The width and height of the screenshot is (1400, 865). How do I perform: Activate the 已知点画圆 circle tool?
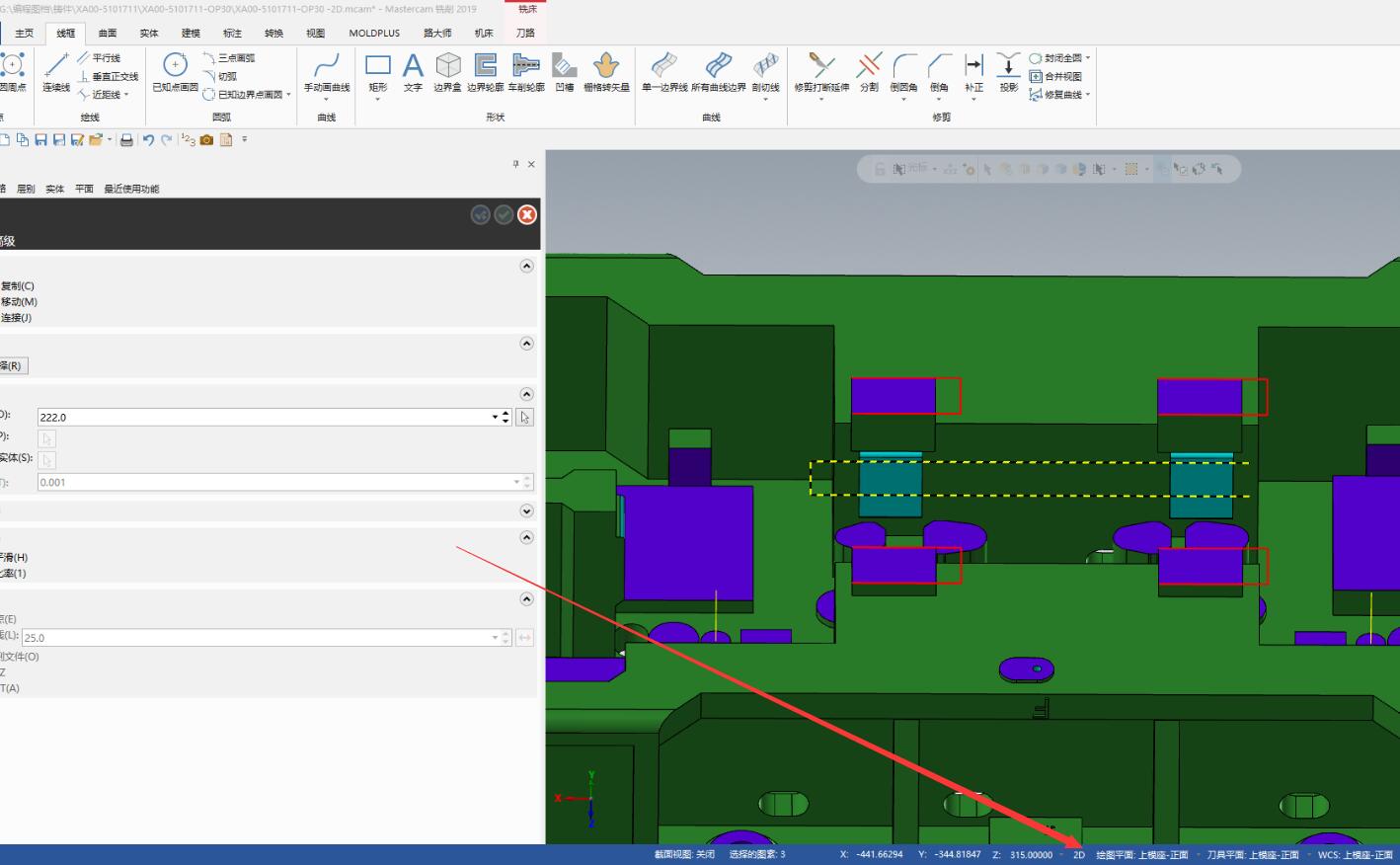tap(175, 72)
